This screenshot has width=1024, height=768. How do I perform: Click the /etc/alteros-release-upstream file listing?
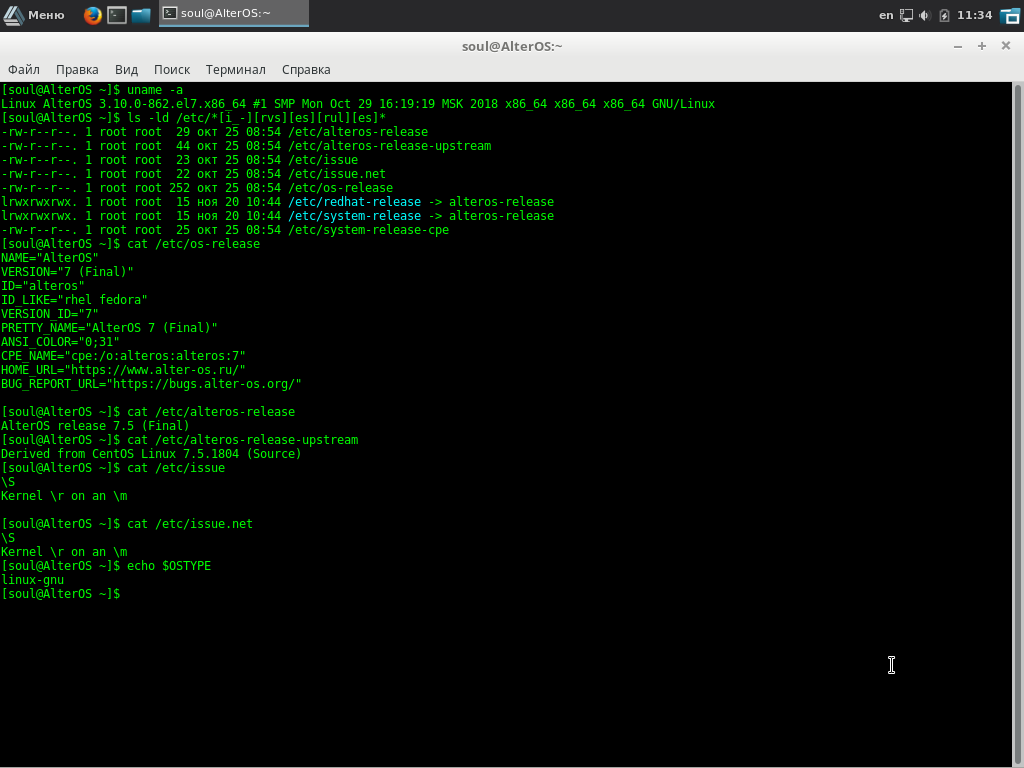pos(246,146)
